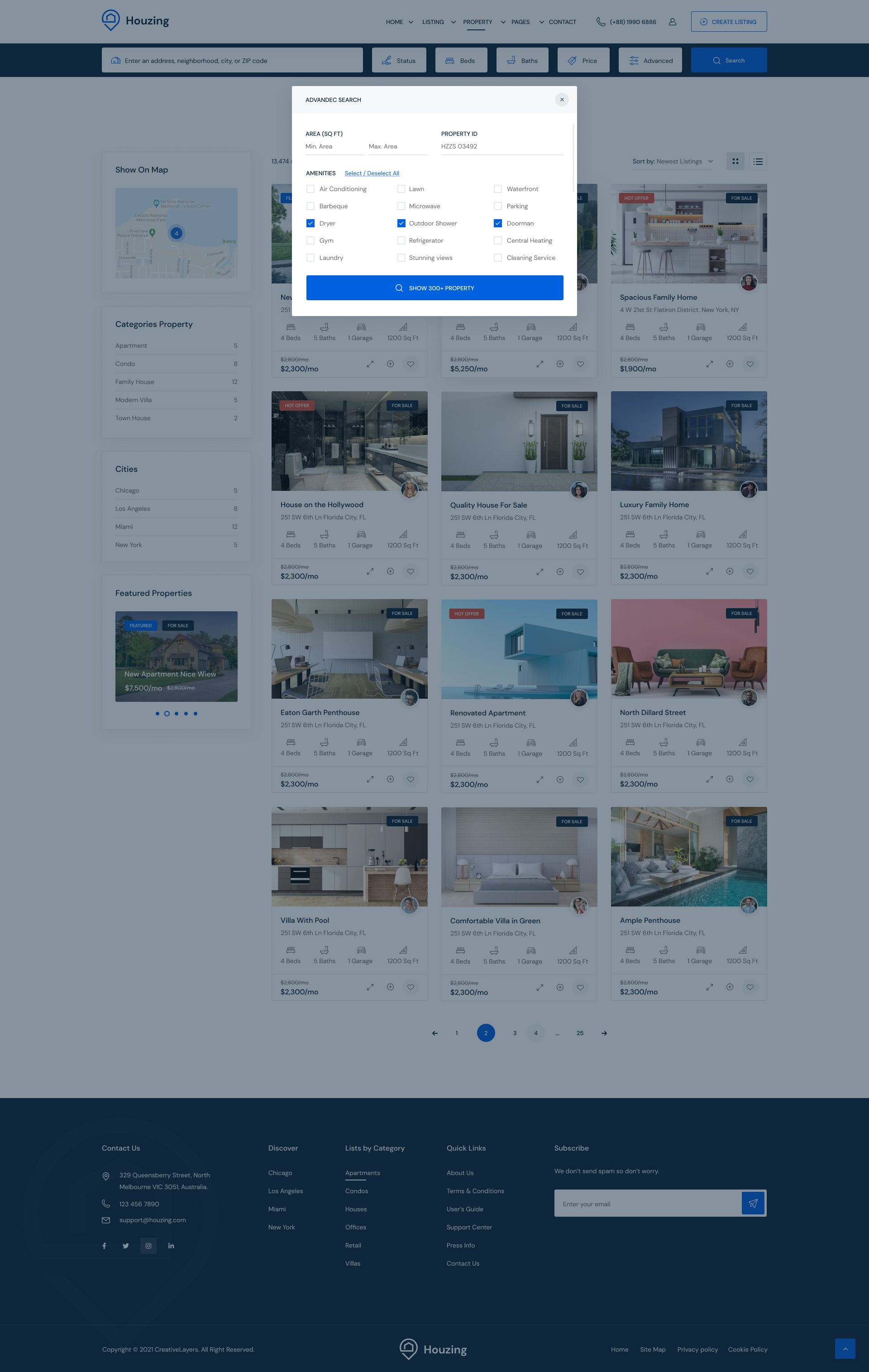The image size is (869, 1372).
Task: Switch to the list view layout icon
Action: click(x=757, y=161)
